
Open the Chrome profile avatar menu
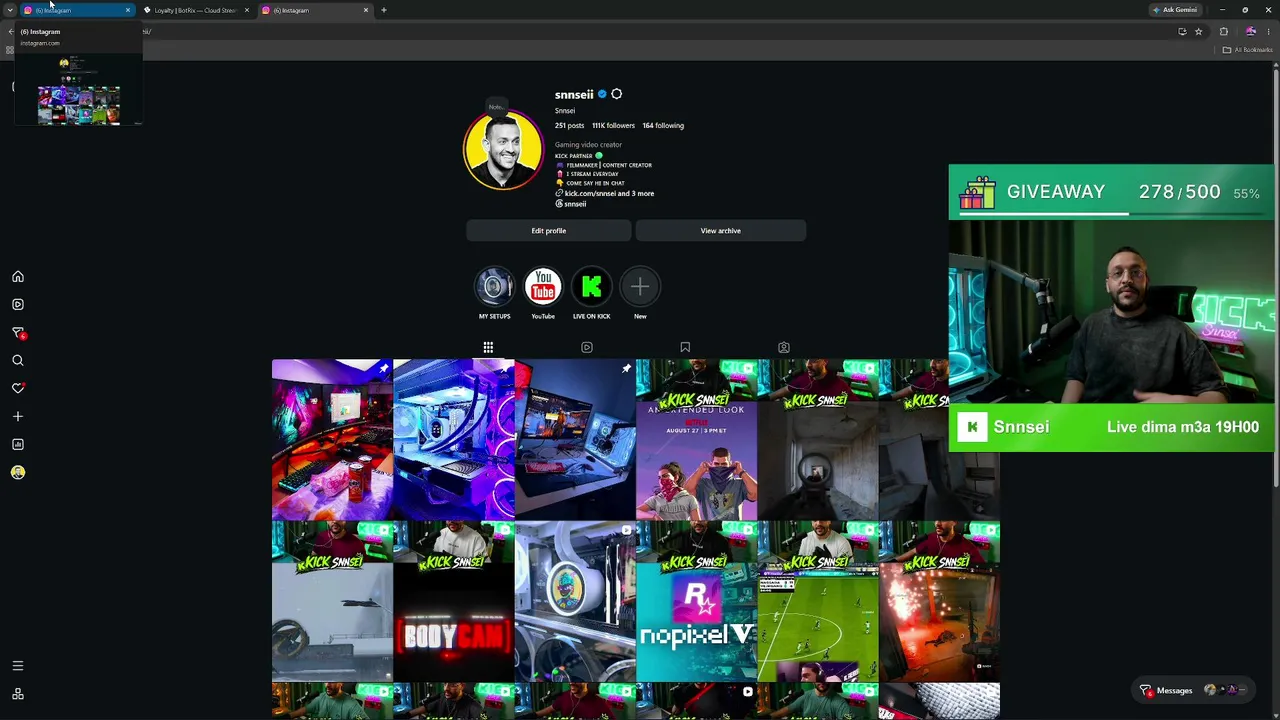(x=1250, y=31)
